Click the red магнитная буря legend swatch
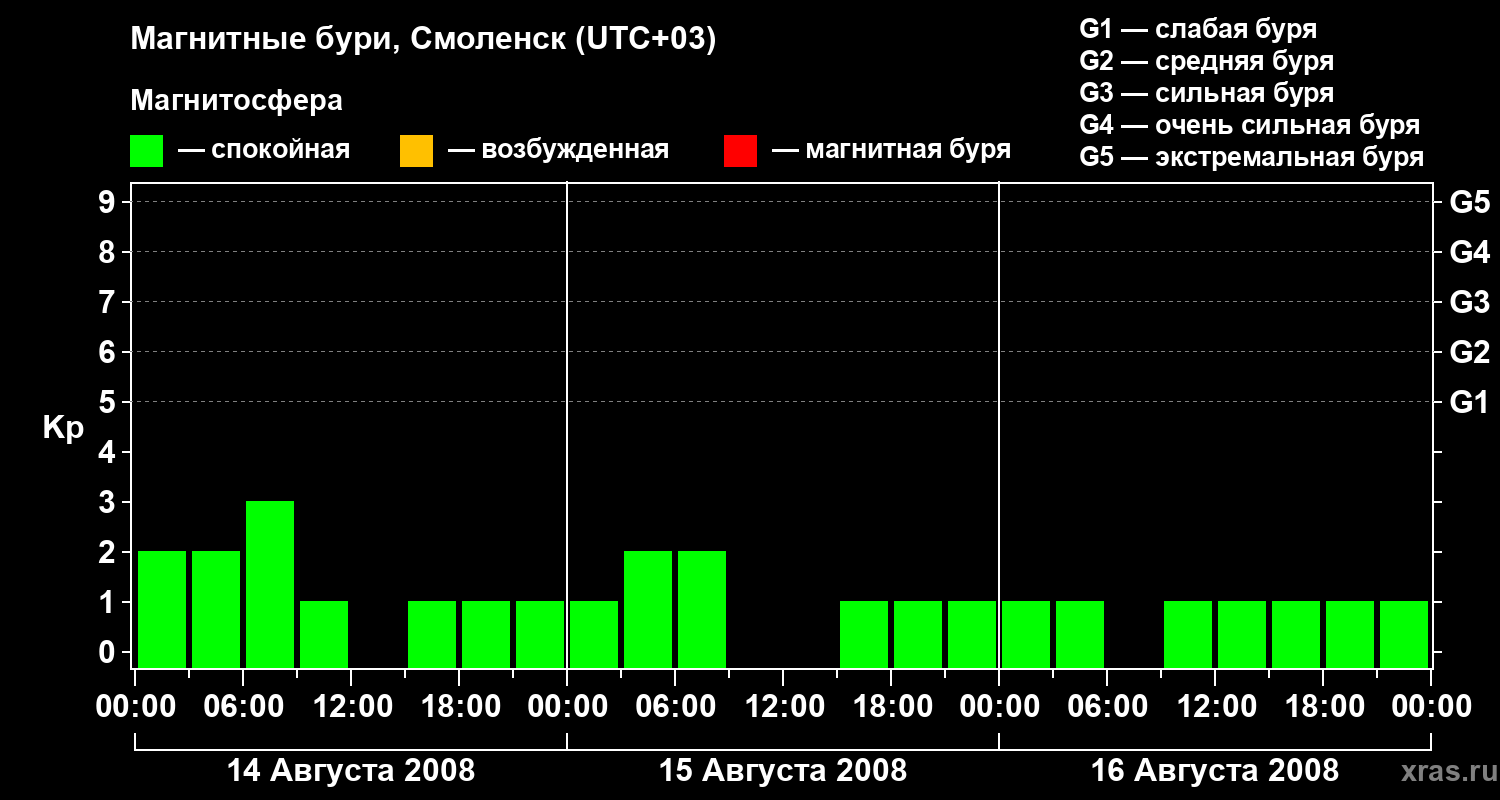The height and width of the screenshot is (800, 1500). 740,151
